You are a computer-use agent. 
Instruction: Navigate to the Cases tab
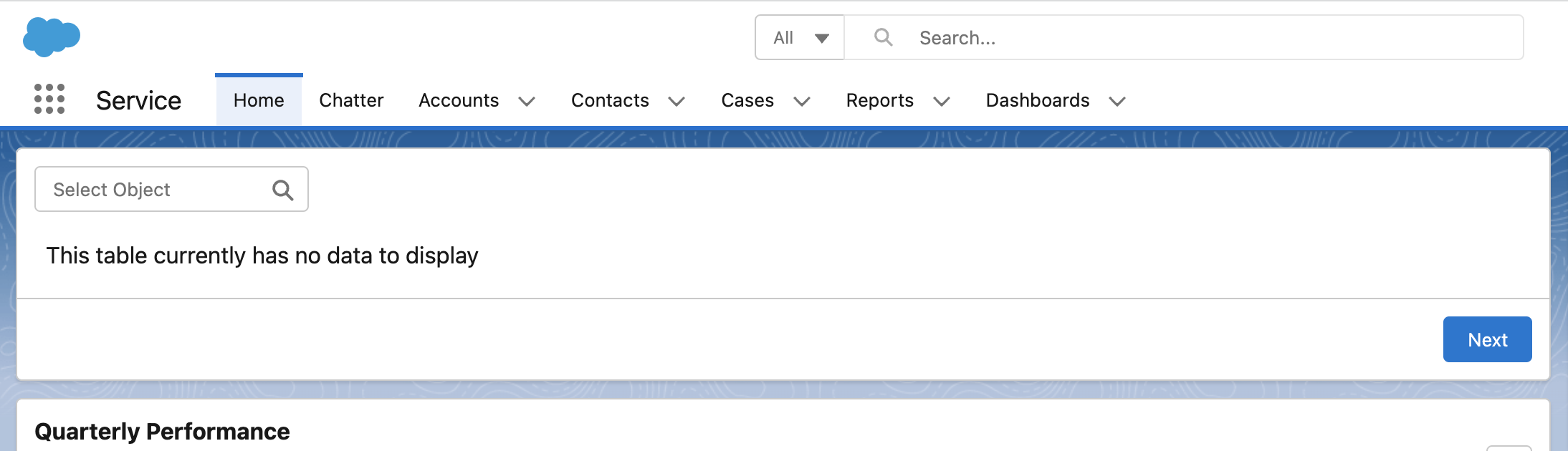pyautogui.click(x=746, y=100)
